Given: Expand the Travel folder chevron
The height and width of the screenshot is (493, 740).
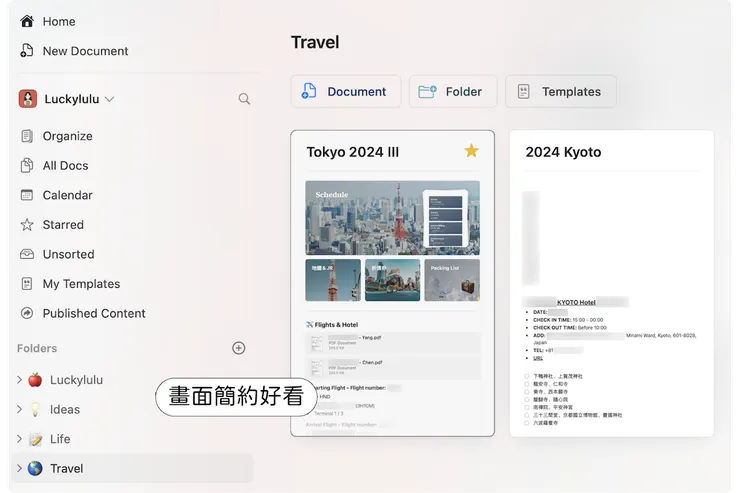Looking at the screenshot, I should click(x=19, y=468).
